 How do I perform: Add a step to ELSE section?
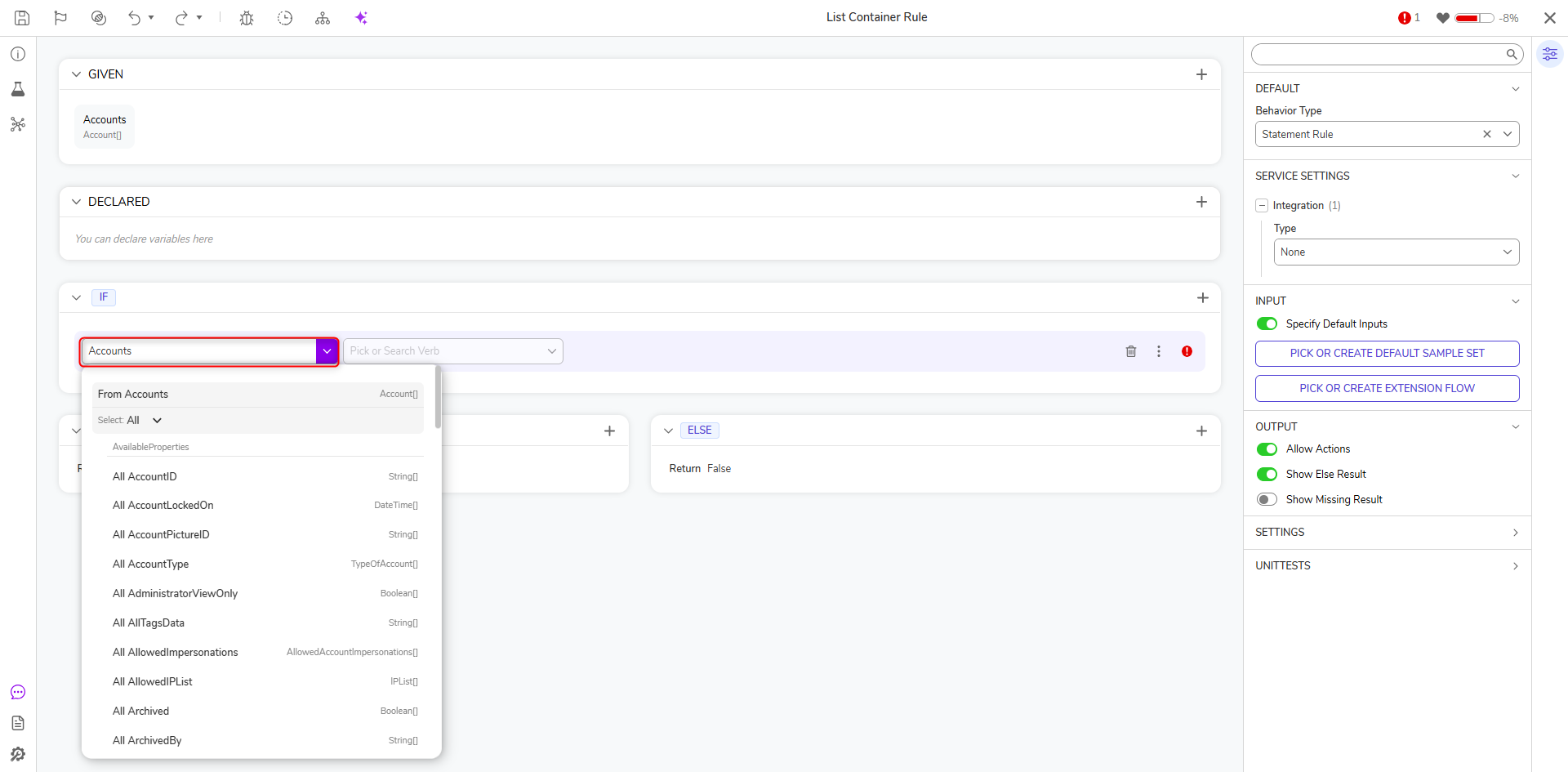[1201, 431]
